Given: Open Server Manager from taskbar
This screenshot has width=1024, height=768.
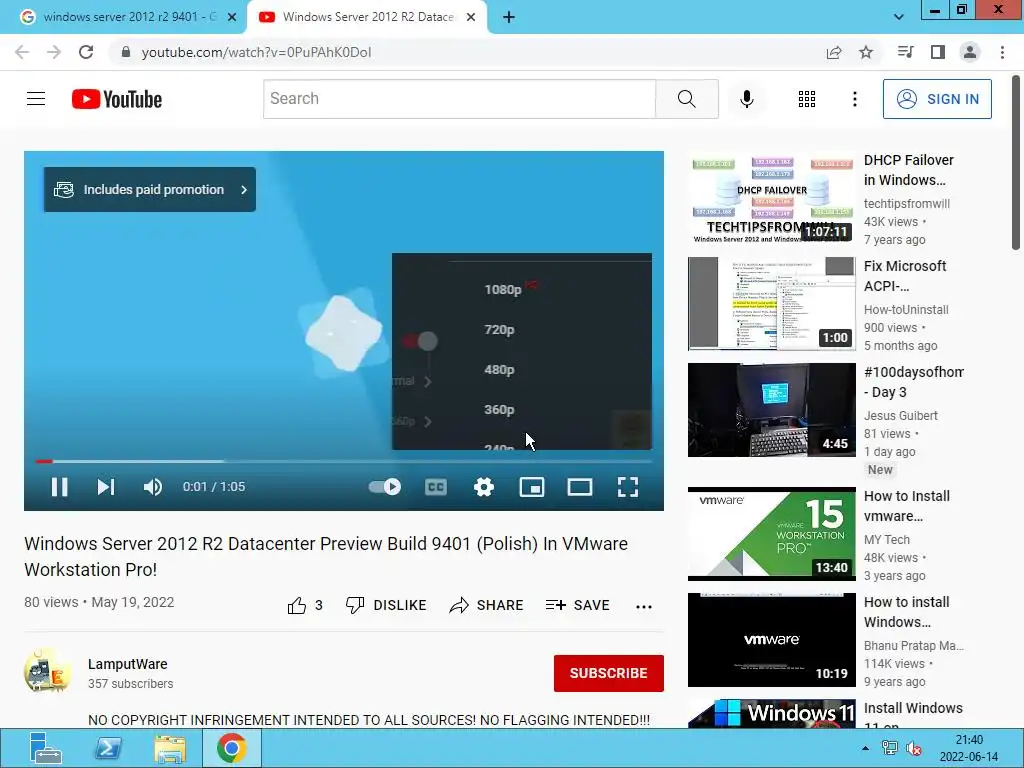Looking at the screenshot, I should [45, 748].
